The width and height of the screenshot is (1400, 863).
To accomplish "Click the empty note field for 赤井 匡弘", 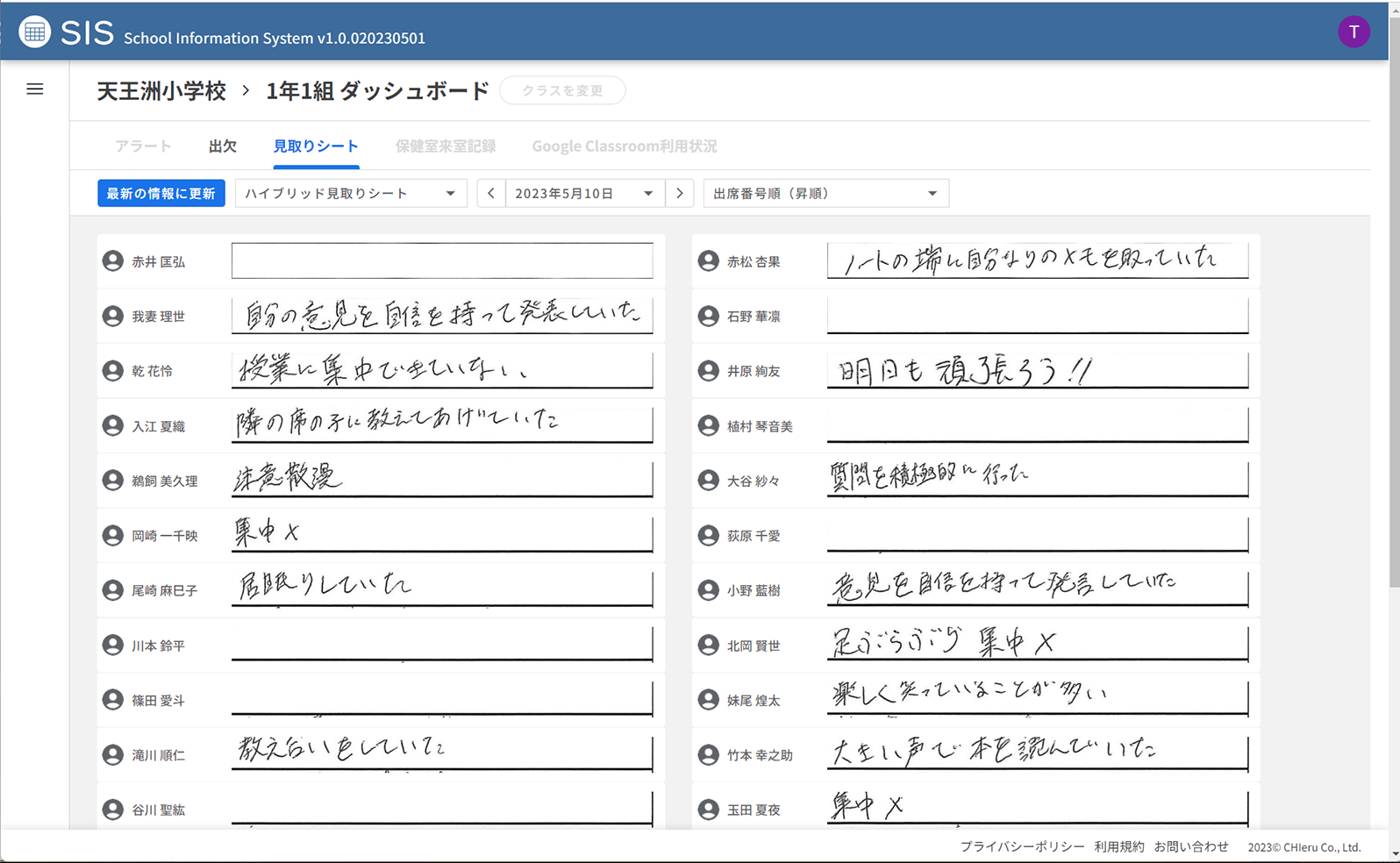I will coord(442,260).
